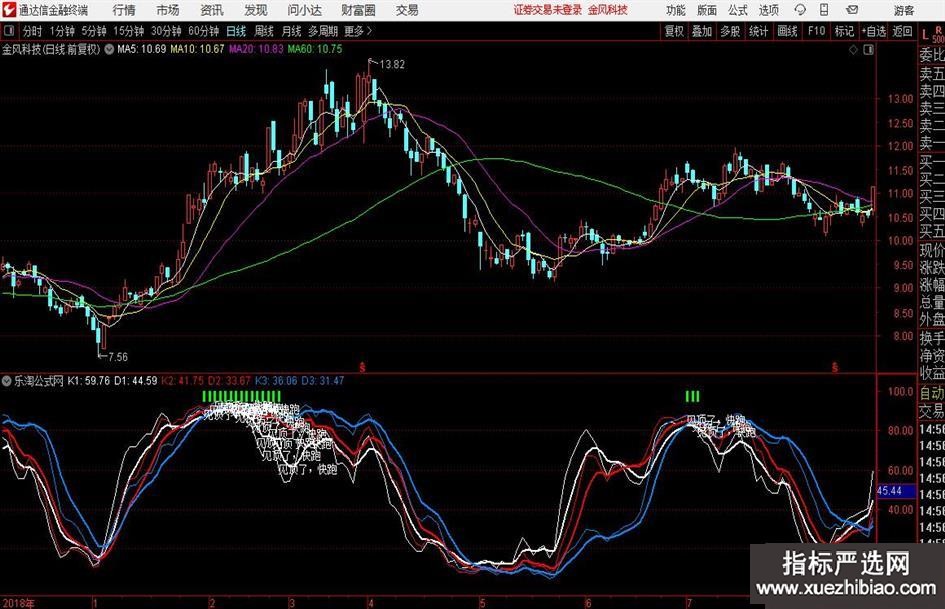945x609 pixels.
Task: Switch to the 多周期 tab
Action: tap(323, 31)
